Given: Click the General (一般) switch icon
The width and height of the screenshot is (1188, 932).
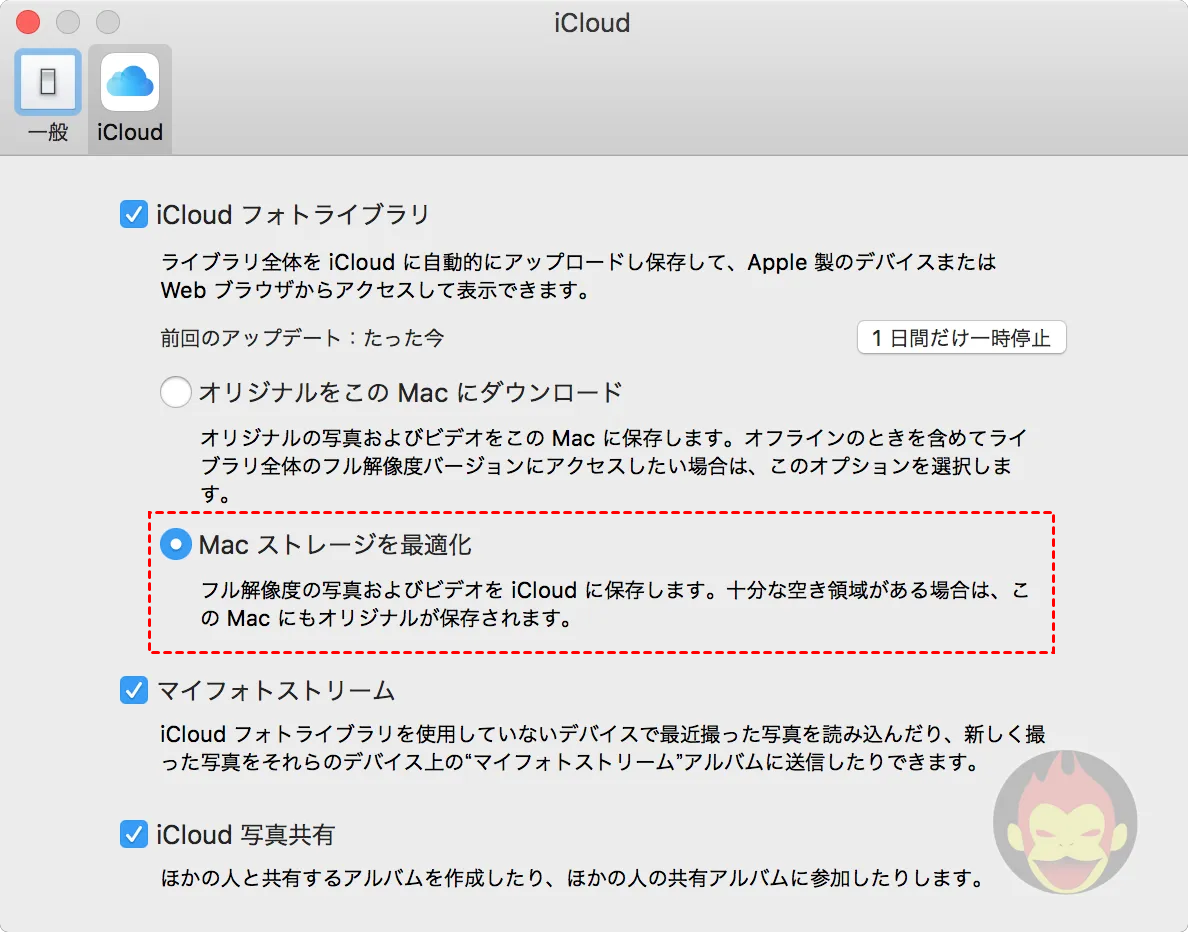Looking at the screenshot, I should click(x=47, y=82).
